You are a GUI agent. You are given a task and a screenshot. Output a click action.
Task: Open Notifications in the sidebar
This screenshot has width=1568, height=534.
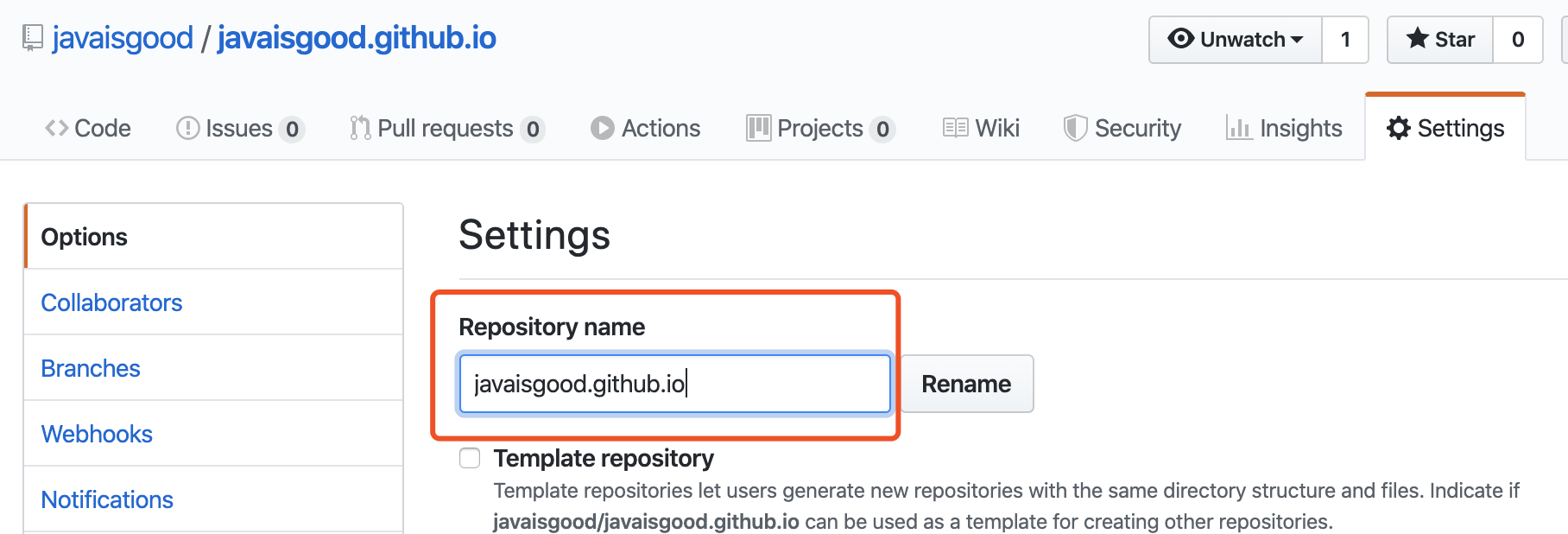[x=213, y=499]
